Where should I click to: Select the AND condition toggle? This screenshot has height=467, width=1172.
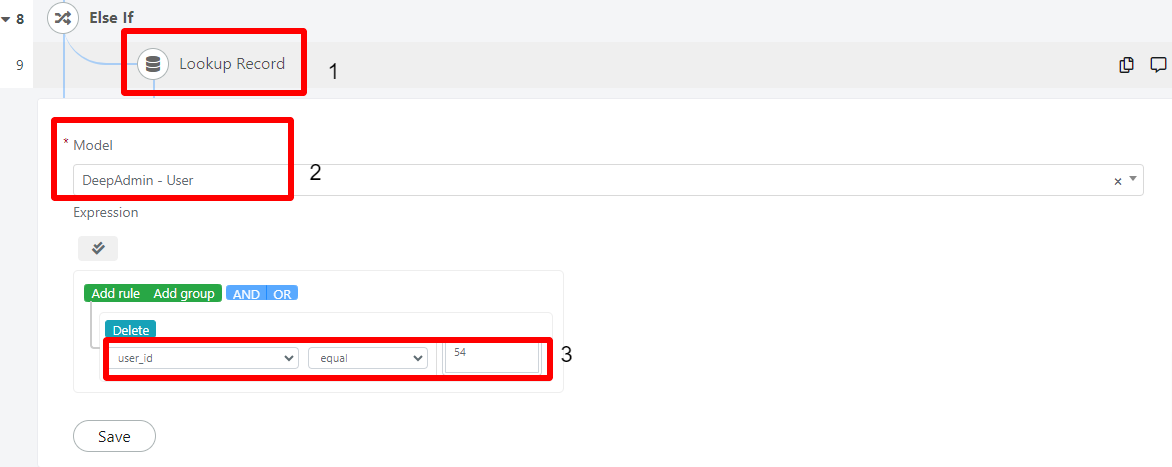[246, 294]
